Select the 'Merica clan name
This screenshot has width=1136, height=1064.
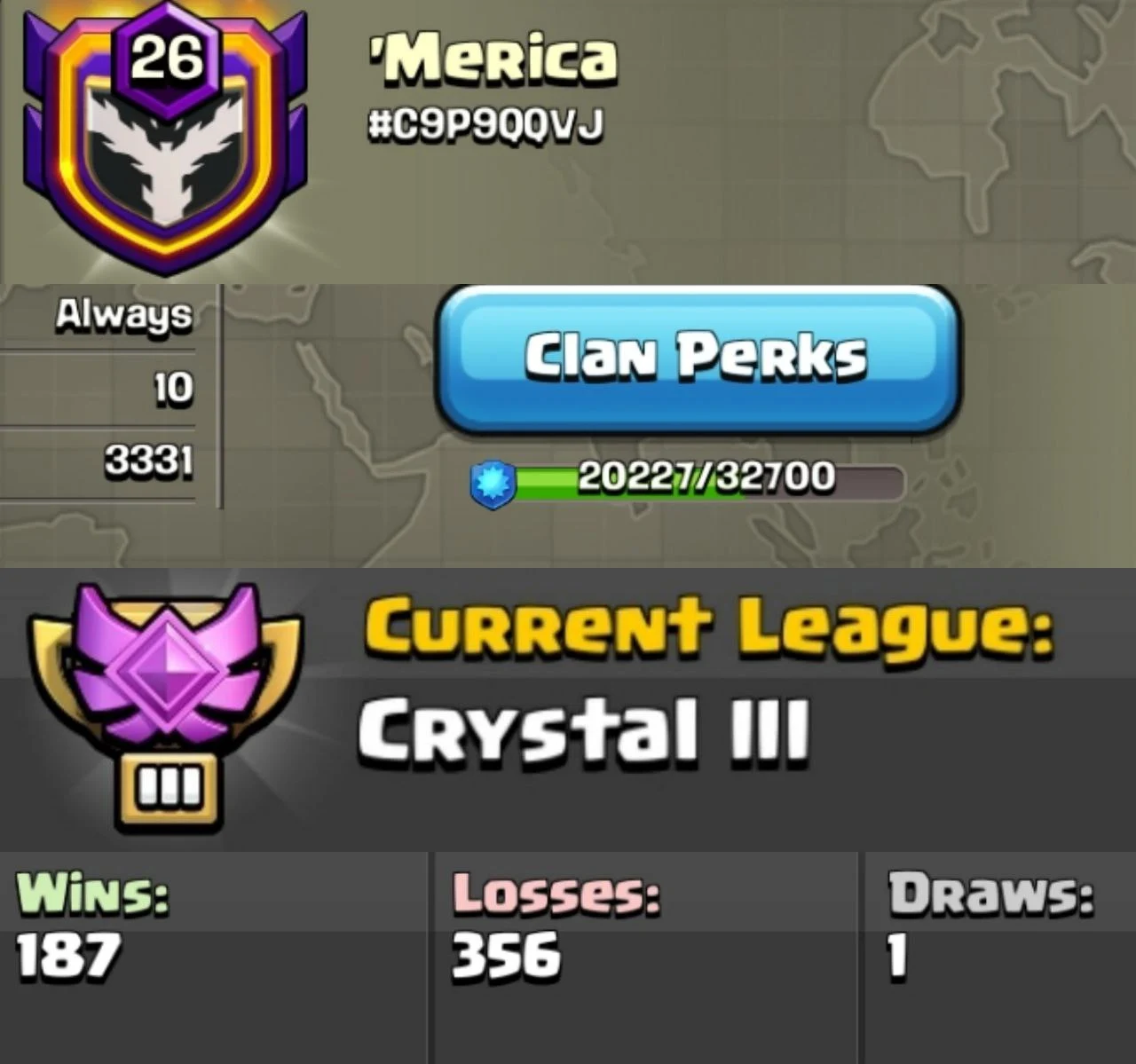[x=491, y=59]
